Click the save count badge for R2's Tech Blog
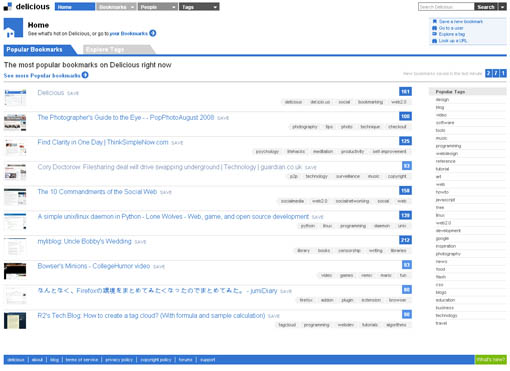 pyautogui.click(x=407, y=314)
